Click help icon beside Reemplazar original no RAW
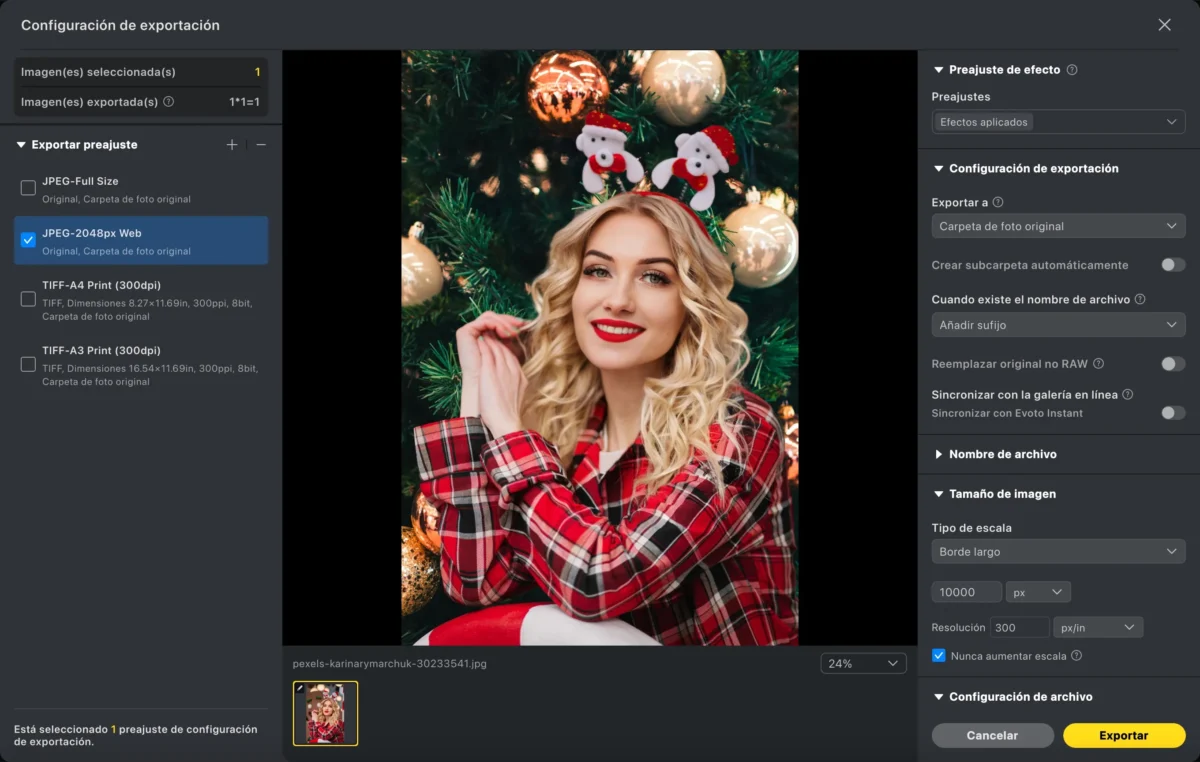This screenshot has width=1200, height=762. click(1098, 364)
